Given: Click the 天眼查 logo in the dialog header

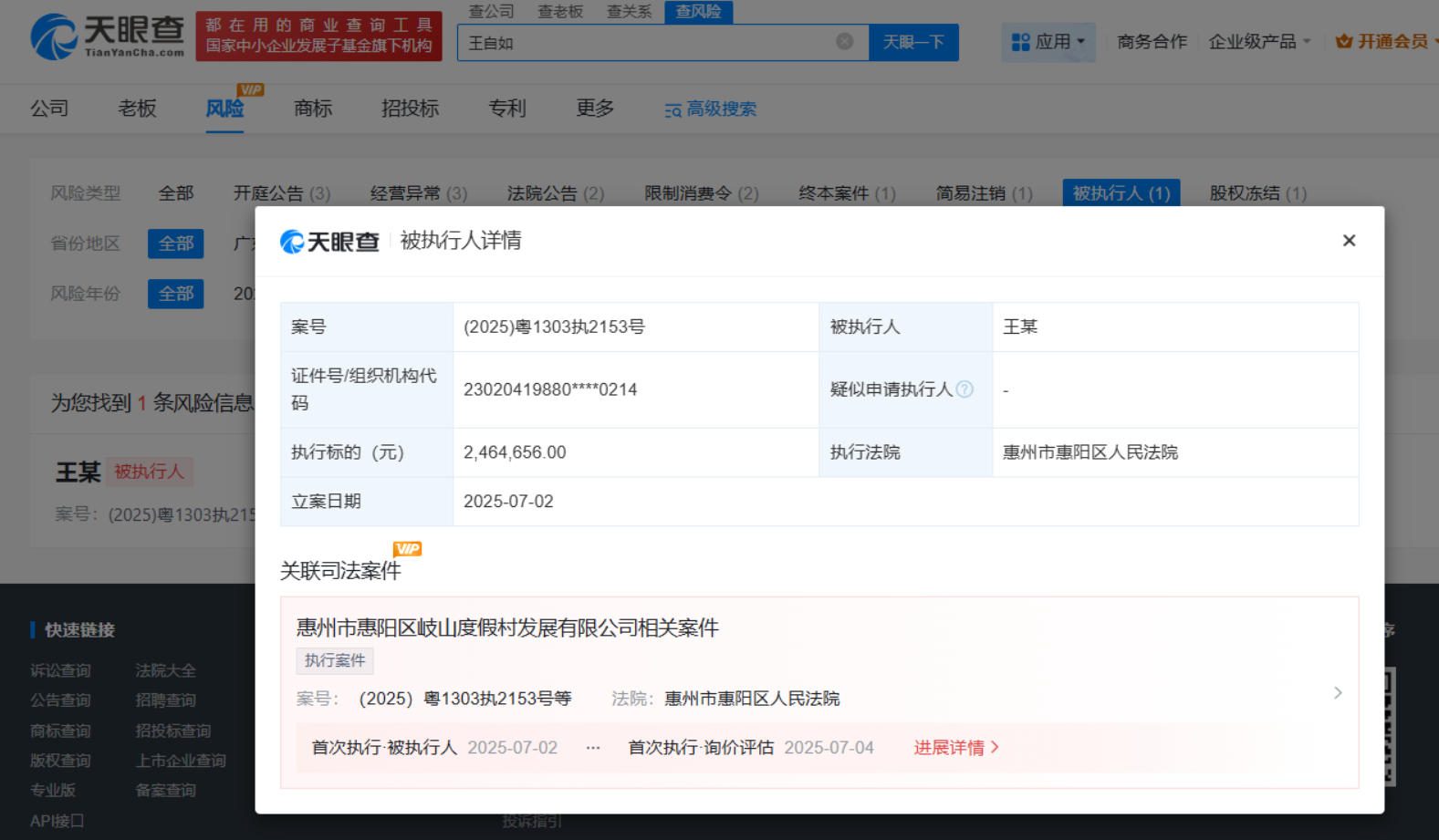Looking at the screenshot, I should [329, 241].
